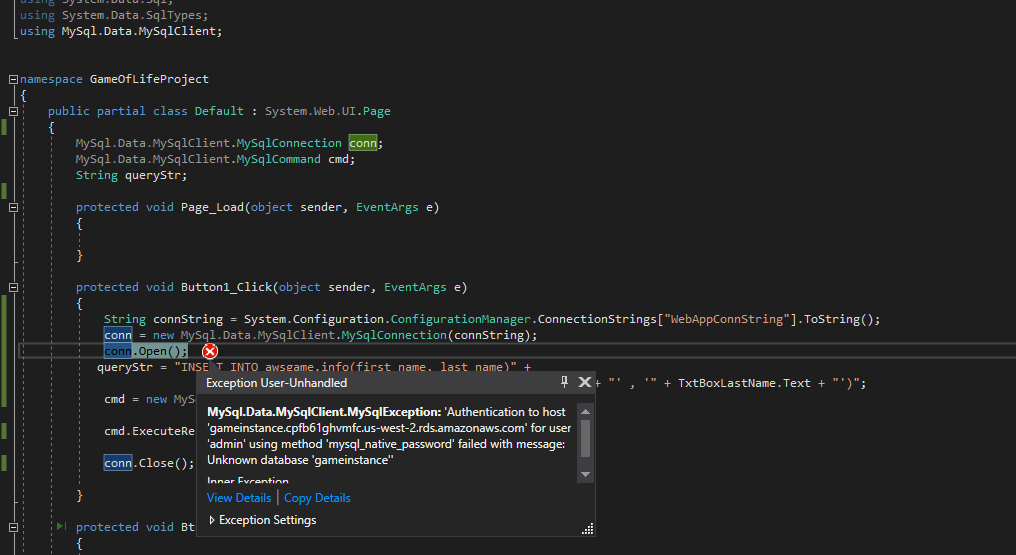Click the conn.Close() line
Image resolution: width=1016 pixels, height=555 pixels.
click(149, 463)
